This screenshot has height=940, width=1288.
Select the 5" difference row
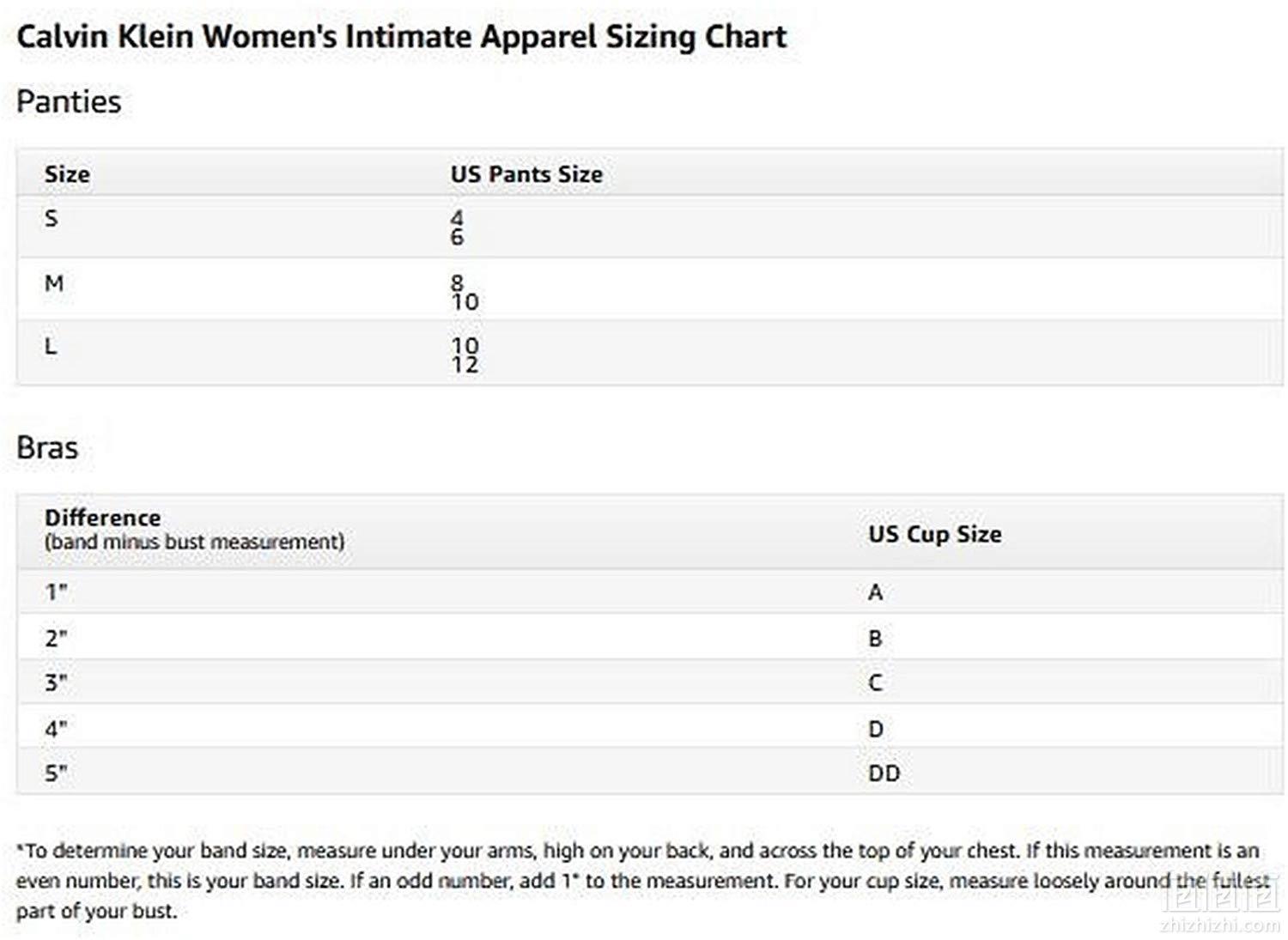pos(649,772)
